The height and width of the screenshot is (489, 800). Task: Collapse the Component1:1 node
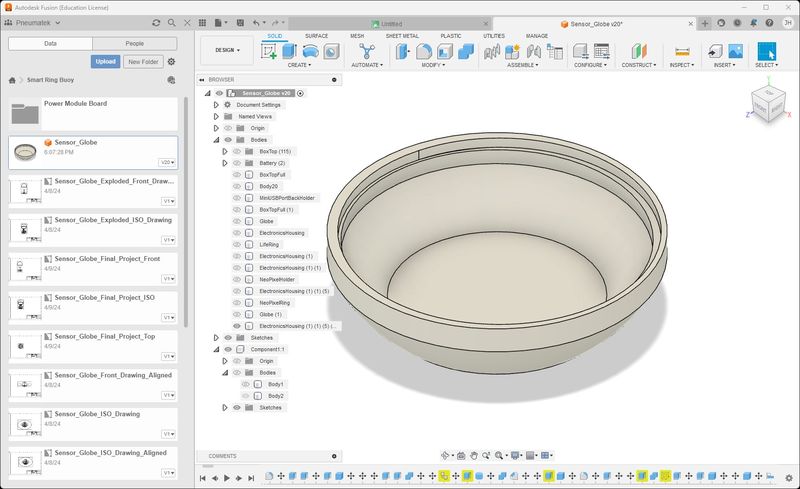[x=216, y=349]
